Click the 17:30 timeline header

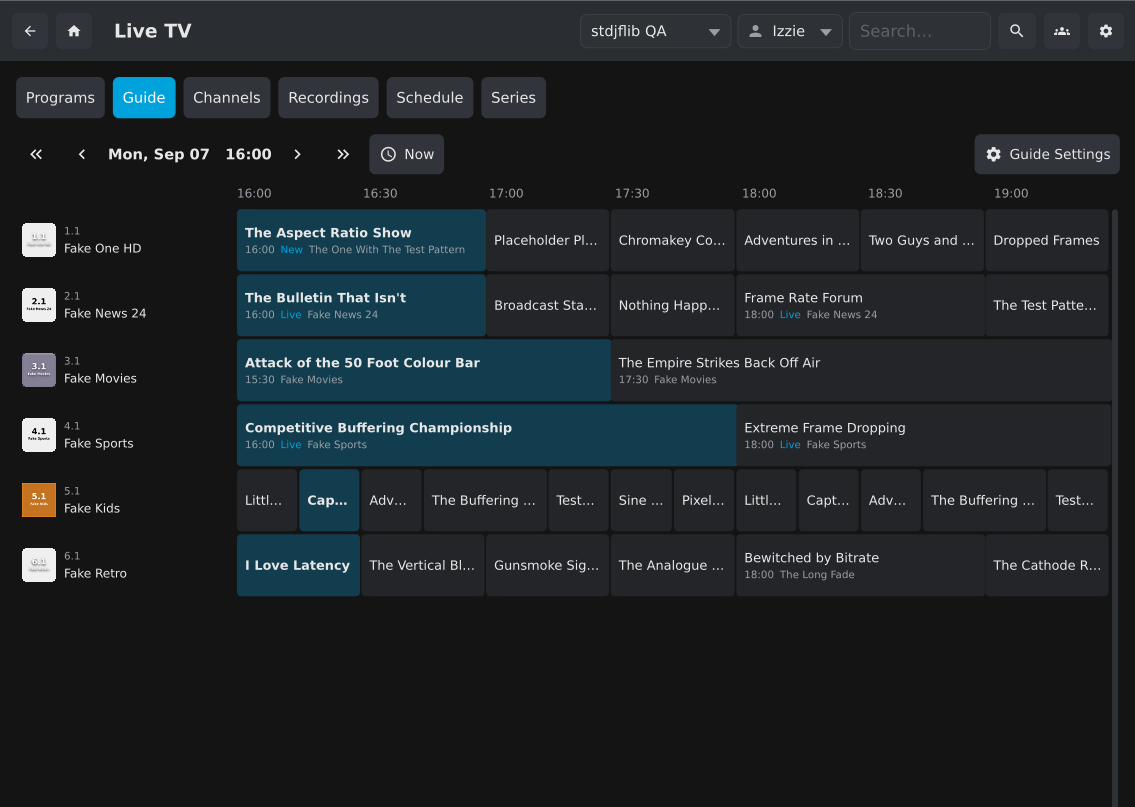[632, 193]
